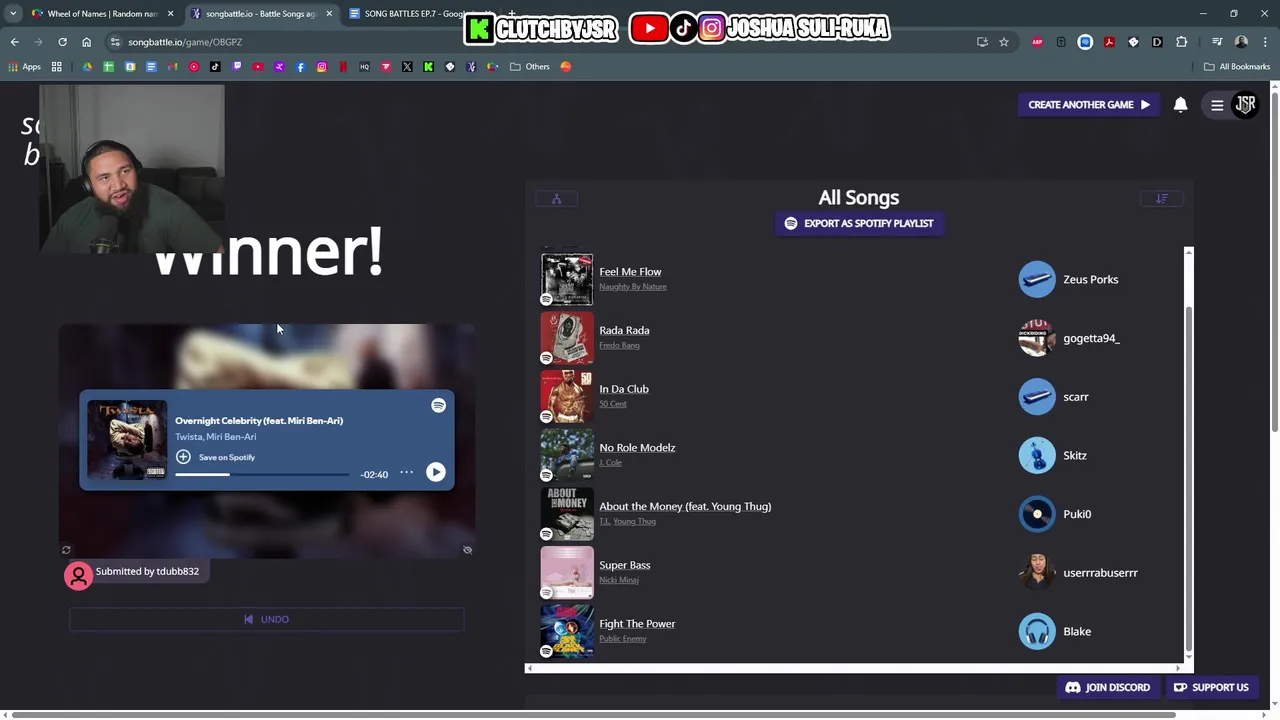Click scarr player avatar
The image size is (1280, 720).
[x=1037, y=397]
